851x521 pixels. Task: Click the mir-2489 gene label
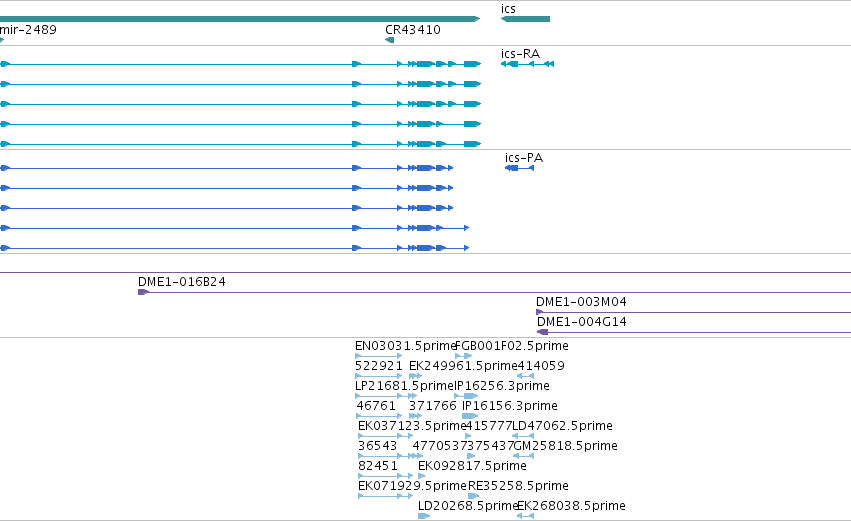pyautogui.click(x=28, y=29)
